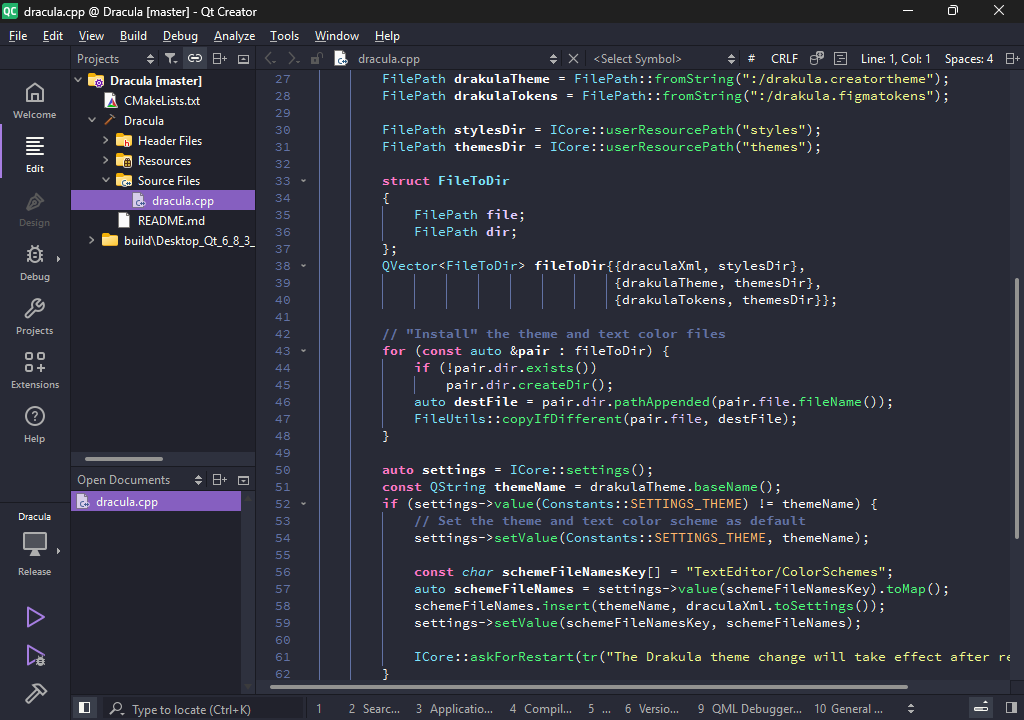Image resolution: width=1024 pixels, height=720 pixels.
Task: Open the output panes selector arrows
Action: point(911,709)
